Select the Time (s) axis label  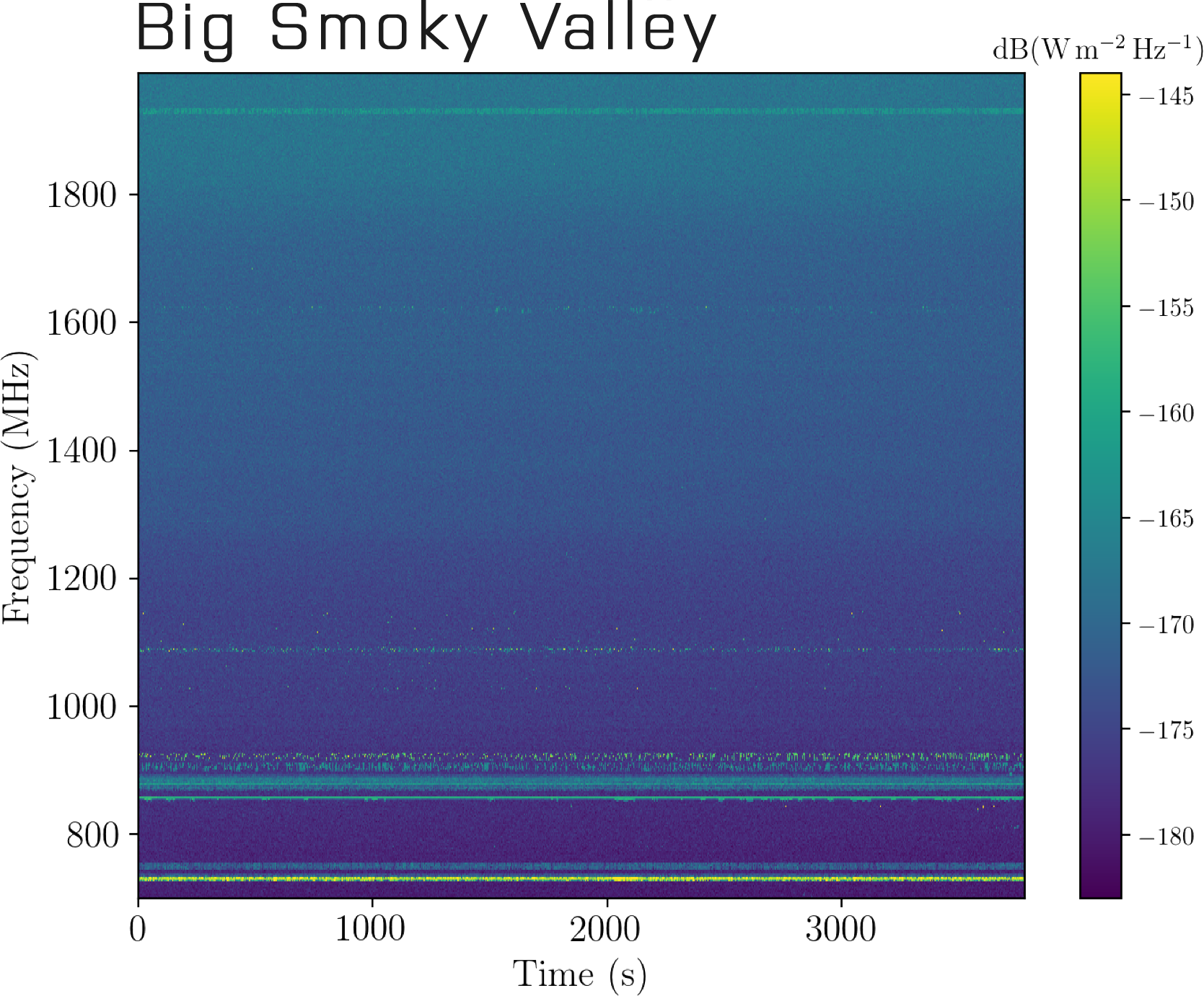pos(581,975)
